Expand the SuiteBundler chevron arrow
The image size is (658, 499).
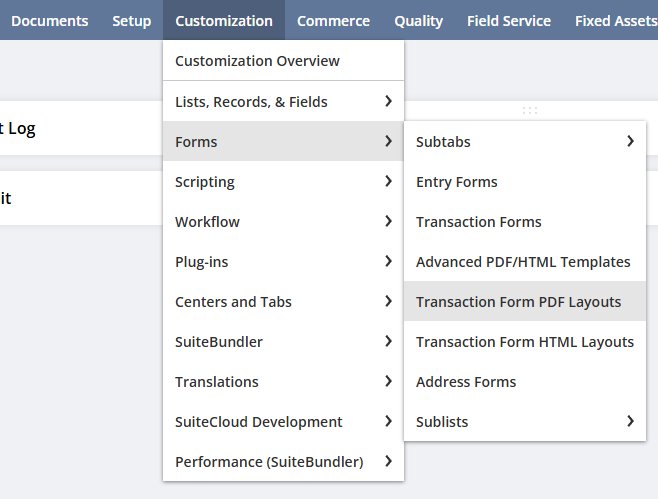coord(388,341)
